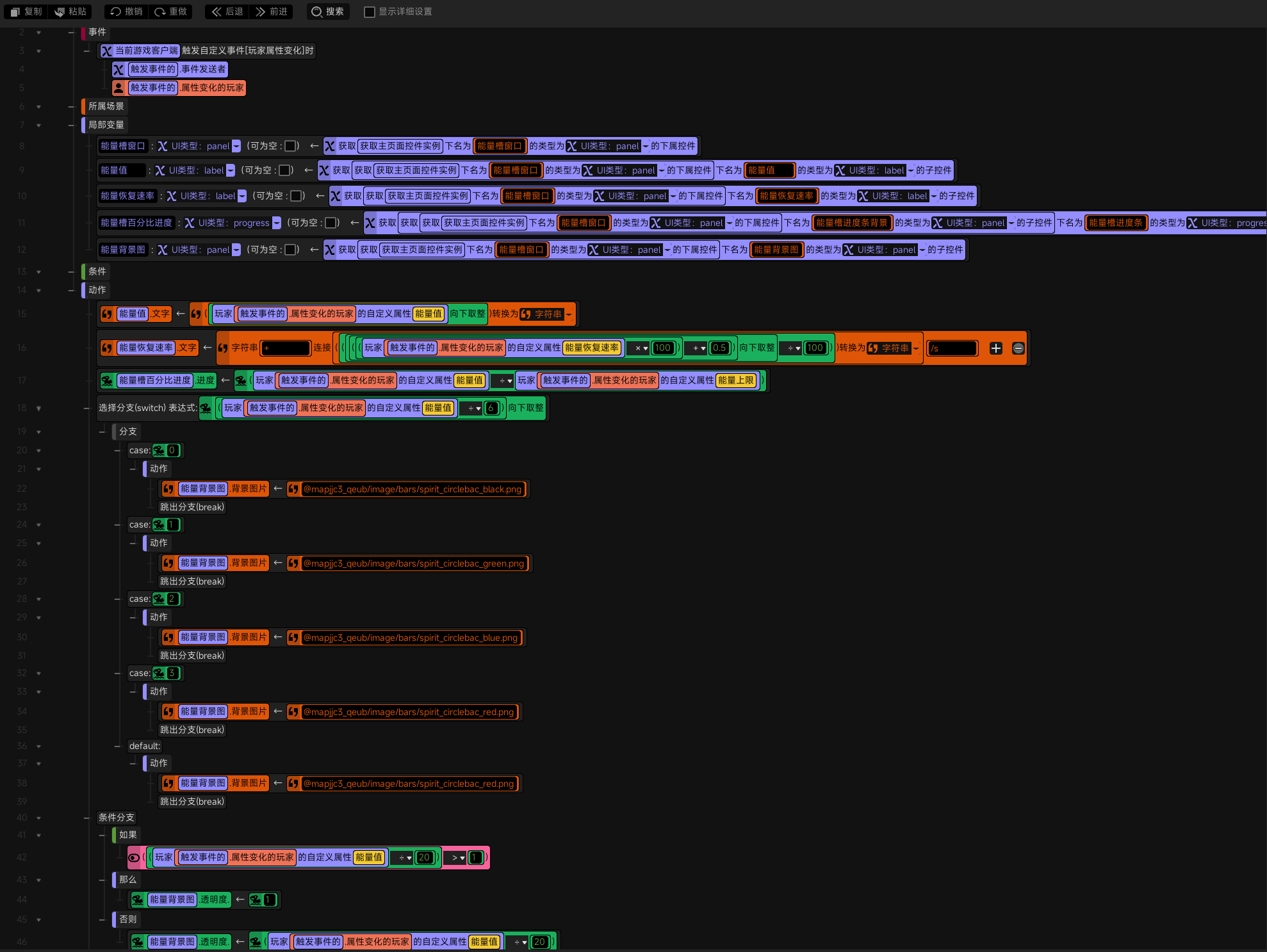Go forward with the 前进 button
Image resolution: width=1267 pixels, height=952 pixels.
pos(272,12)
